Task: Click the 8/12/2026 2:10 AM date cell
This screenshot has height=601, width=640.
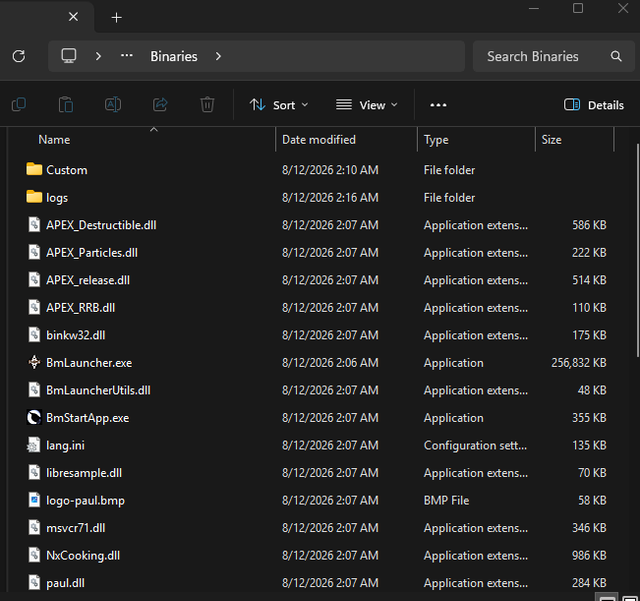Action: 330,170
